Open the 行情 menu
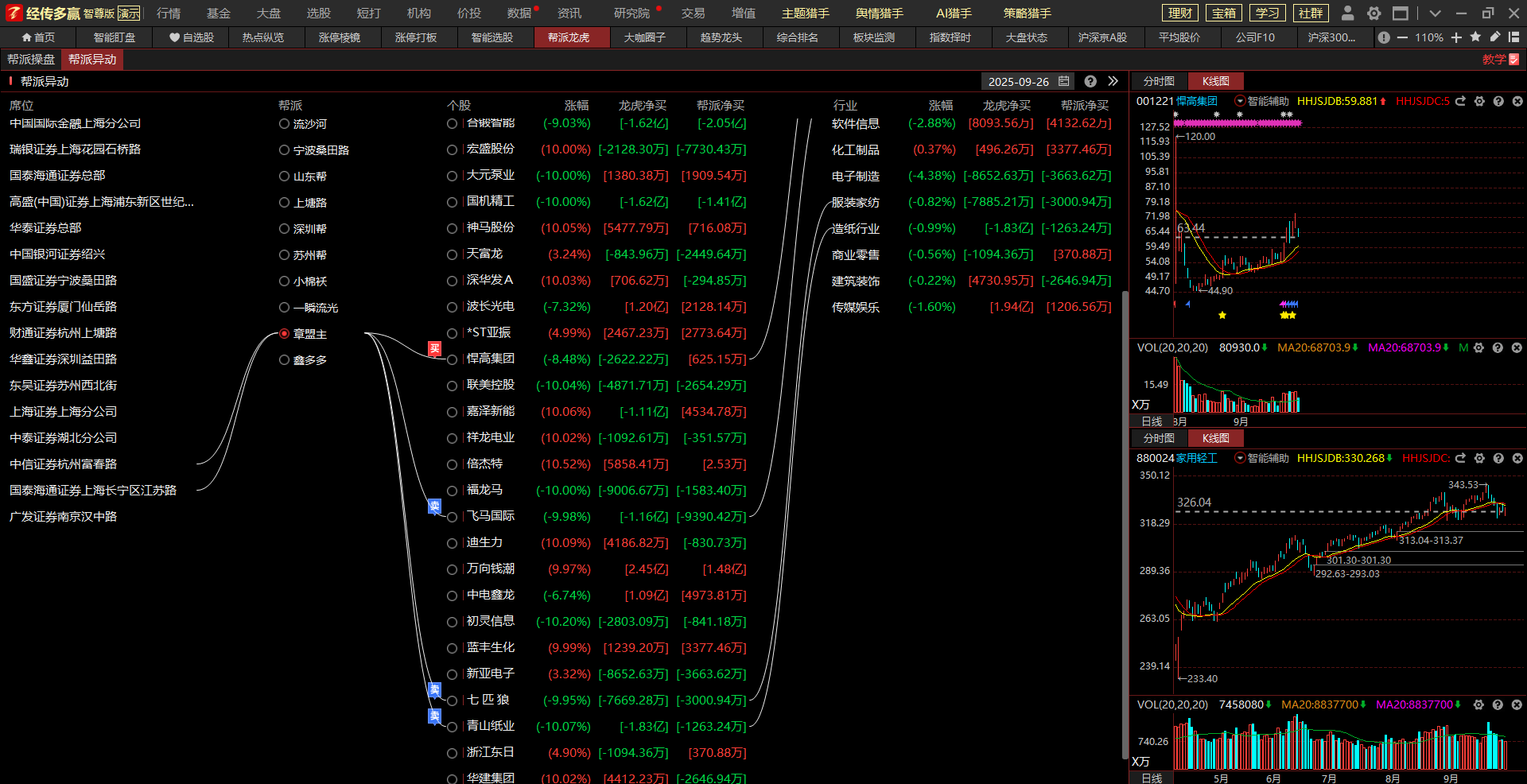 [x=169, y=14]
